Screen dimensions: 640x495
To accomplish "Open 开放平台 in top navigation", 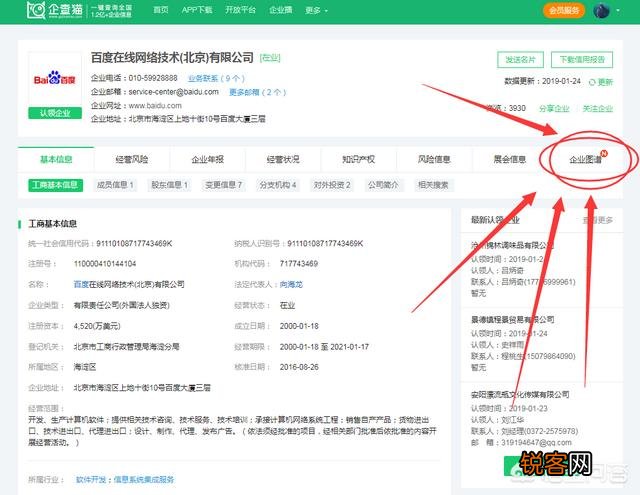I will (x=240, y=10).
